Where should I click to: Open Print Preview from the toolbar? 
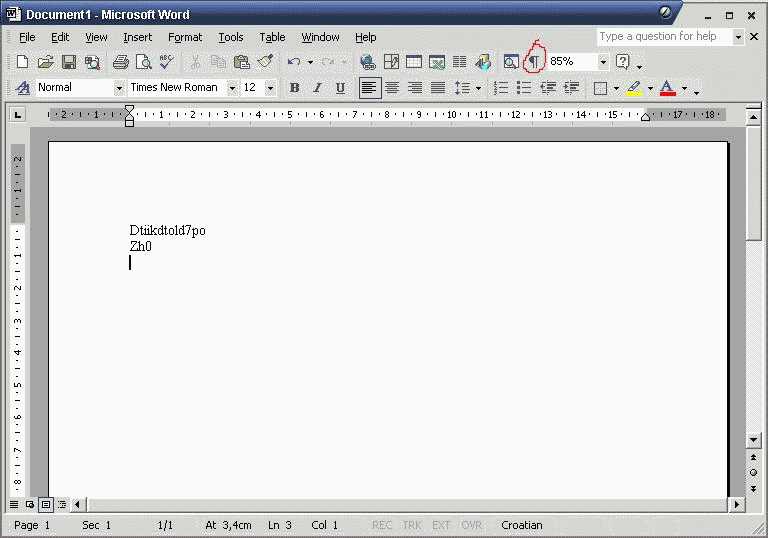coord(143,62)
